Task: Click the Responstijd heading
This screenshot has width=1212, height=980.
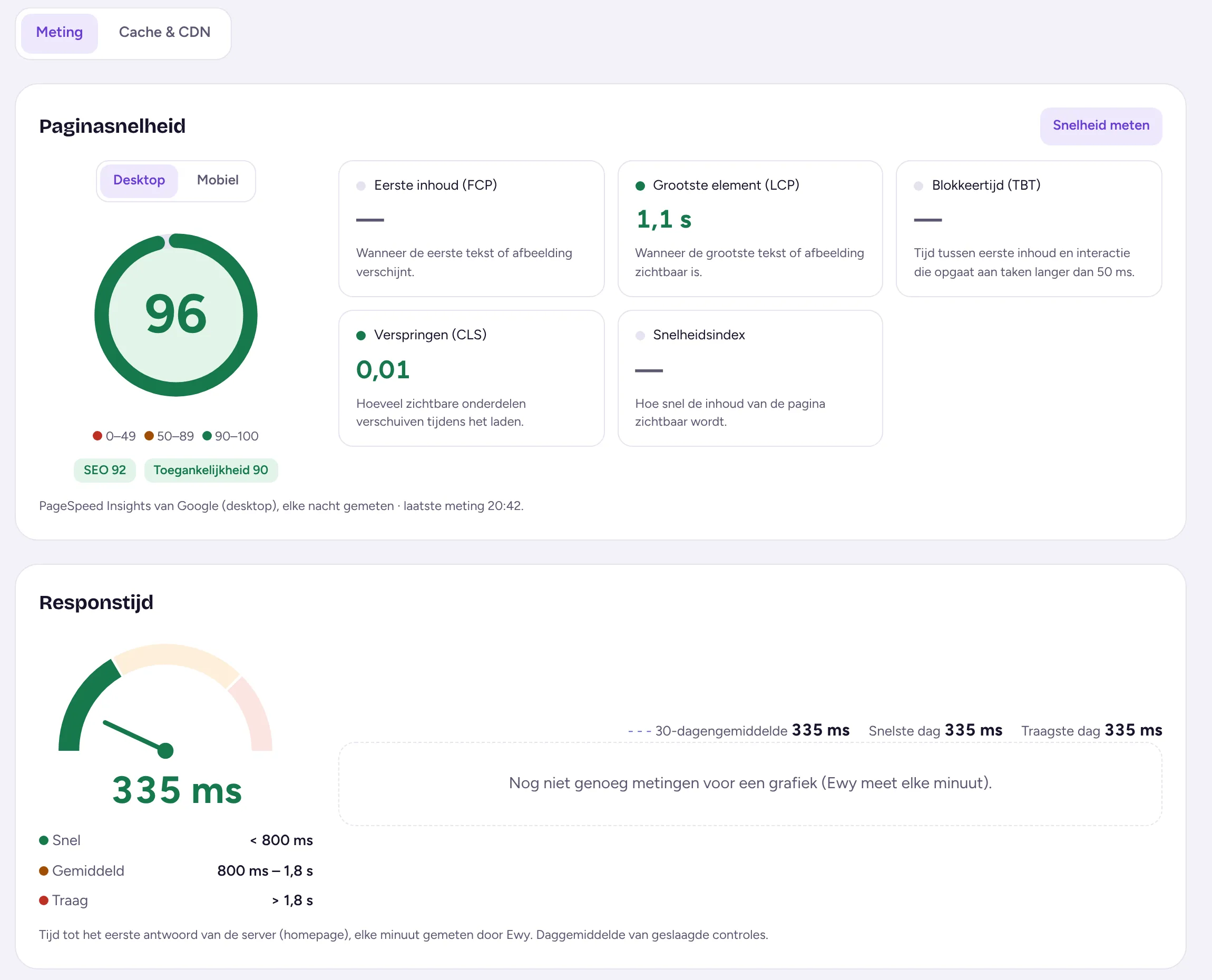Action: (x=96, y=602)
